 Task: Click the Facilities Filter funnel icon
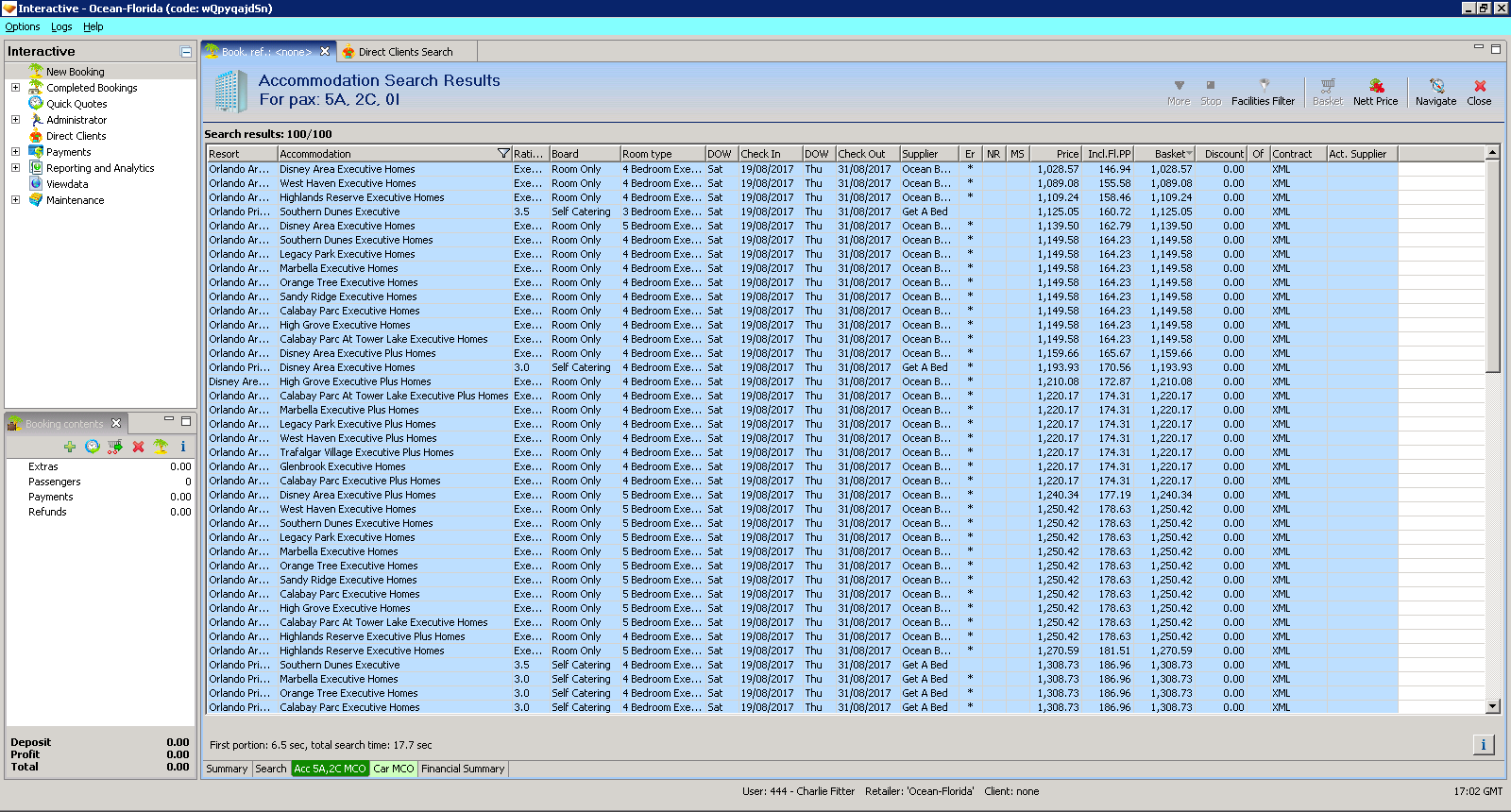[1265, 85]
